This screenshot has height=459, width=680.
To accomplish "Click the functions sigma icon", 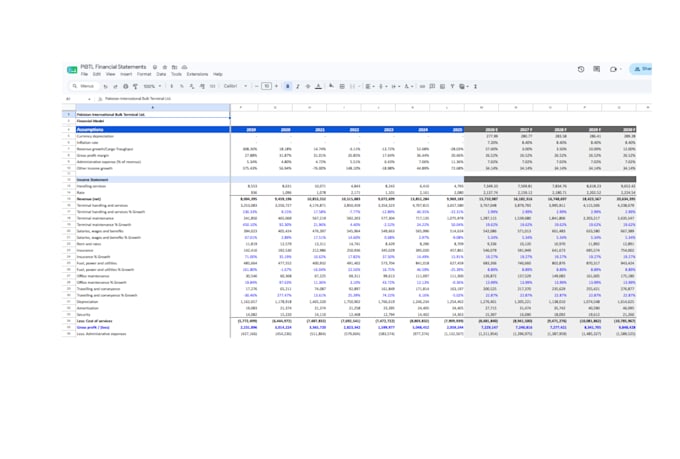I will 475,86.
